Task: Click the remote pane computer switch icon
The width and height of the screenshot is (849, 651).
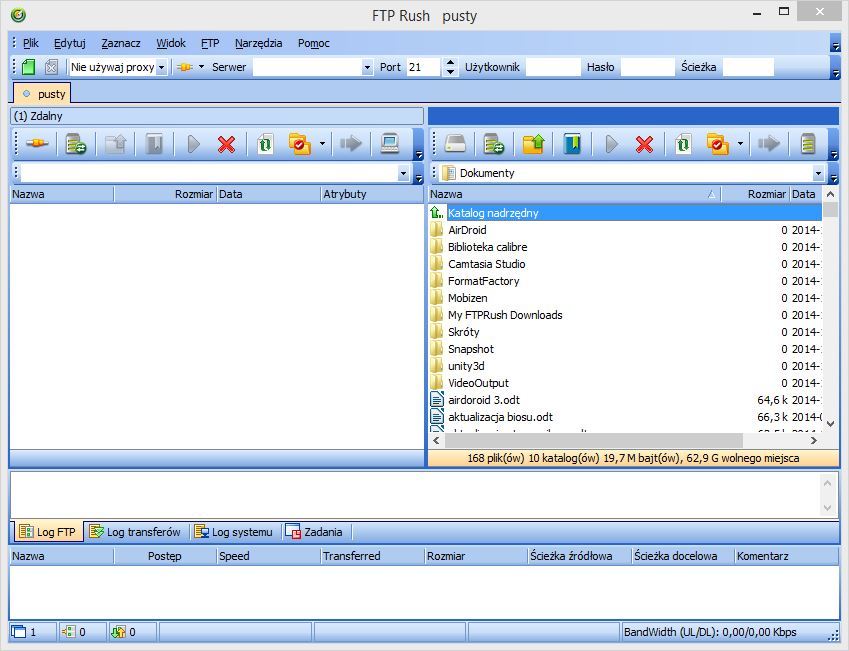Action: coord(389,144)
